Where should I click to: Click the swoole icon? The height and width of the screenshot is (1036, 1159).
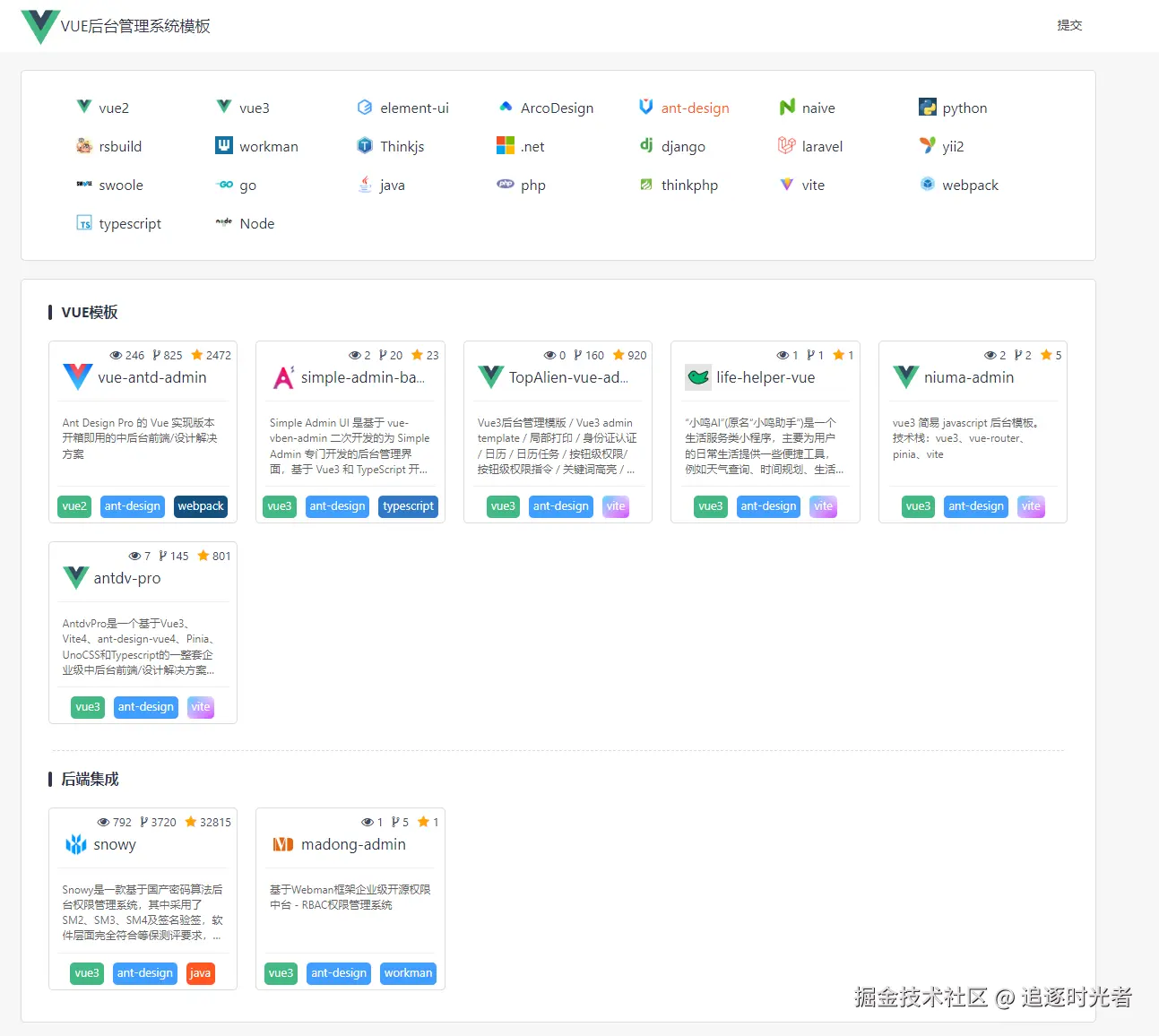[x=84, y=184]
